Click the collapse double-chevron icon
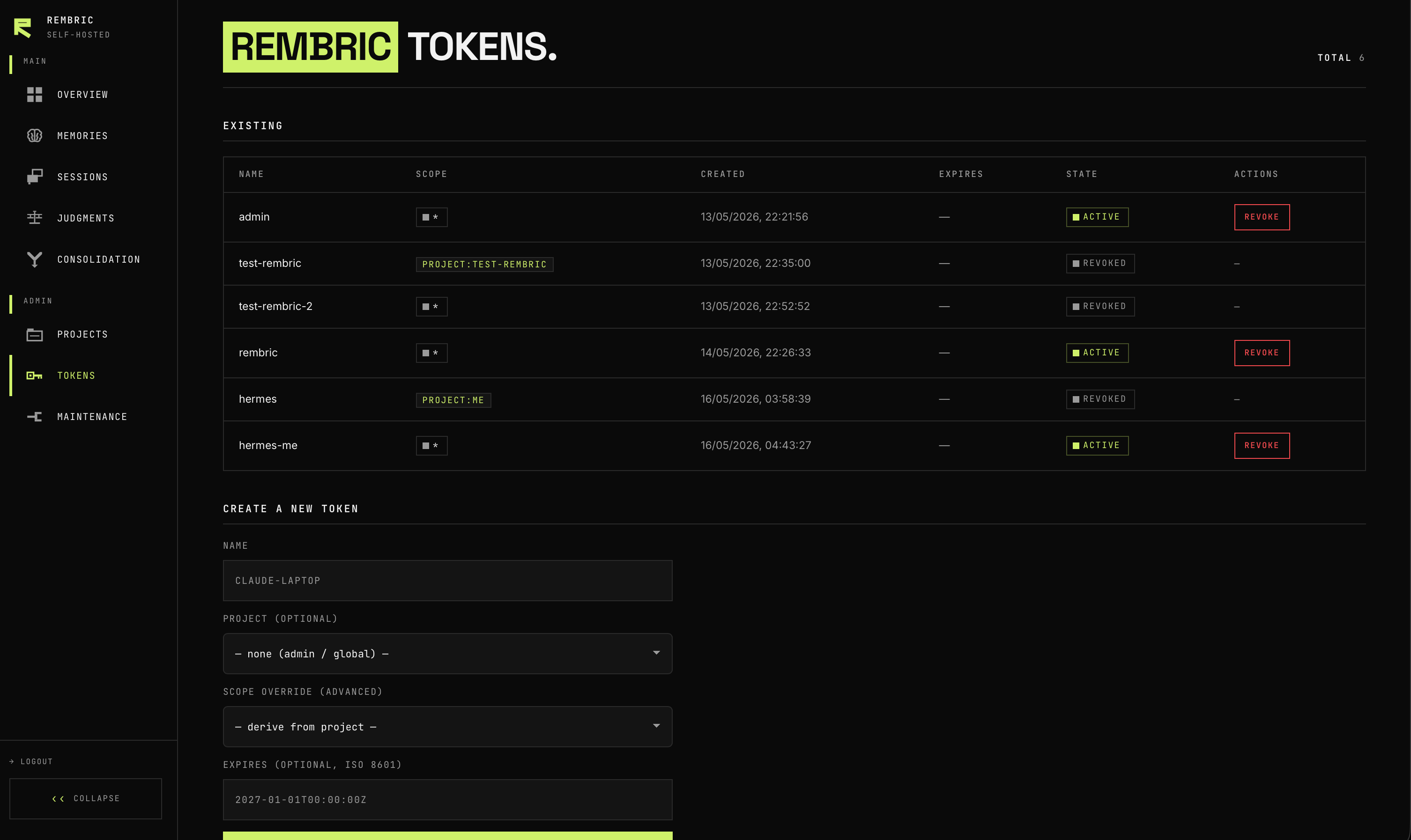Image resolution: width=1411 pixels, height=840 pixels. click(58, 799)
